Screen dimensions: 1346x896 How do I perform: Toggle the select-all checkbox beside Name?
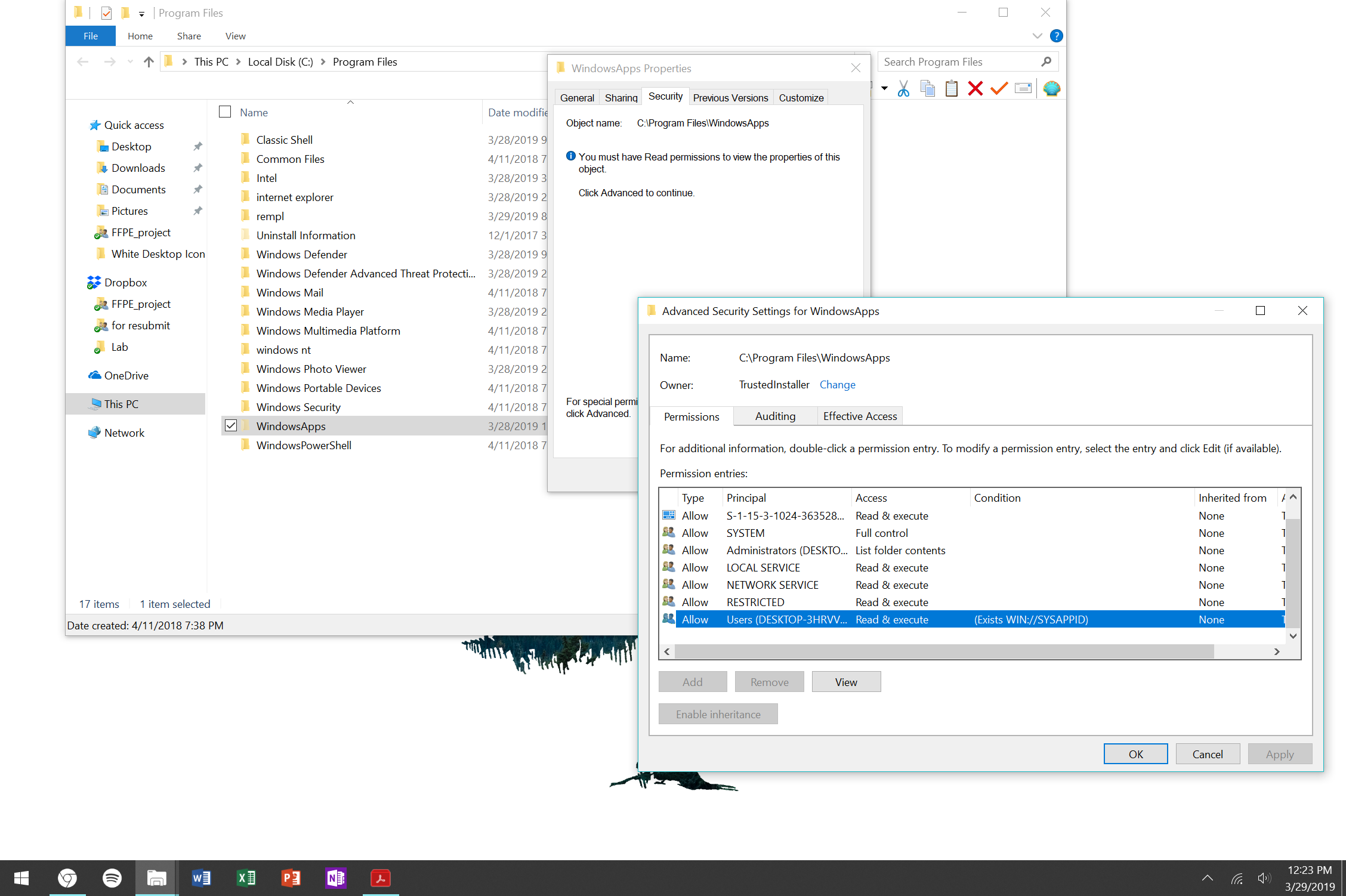(x=225, y=112)
